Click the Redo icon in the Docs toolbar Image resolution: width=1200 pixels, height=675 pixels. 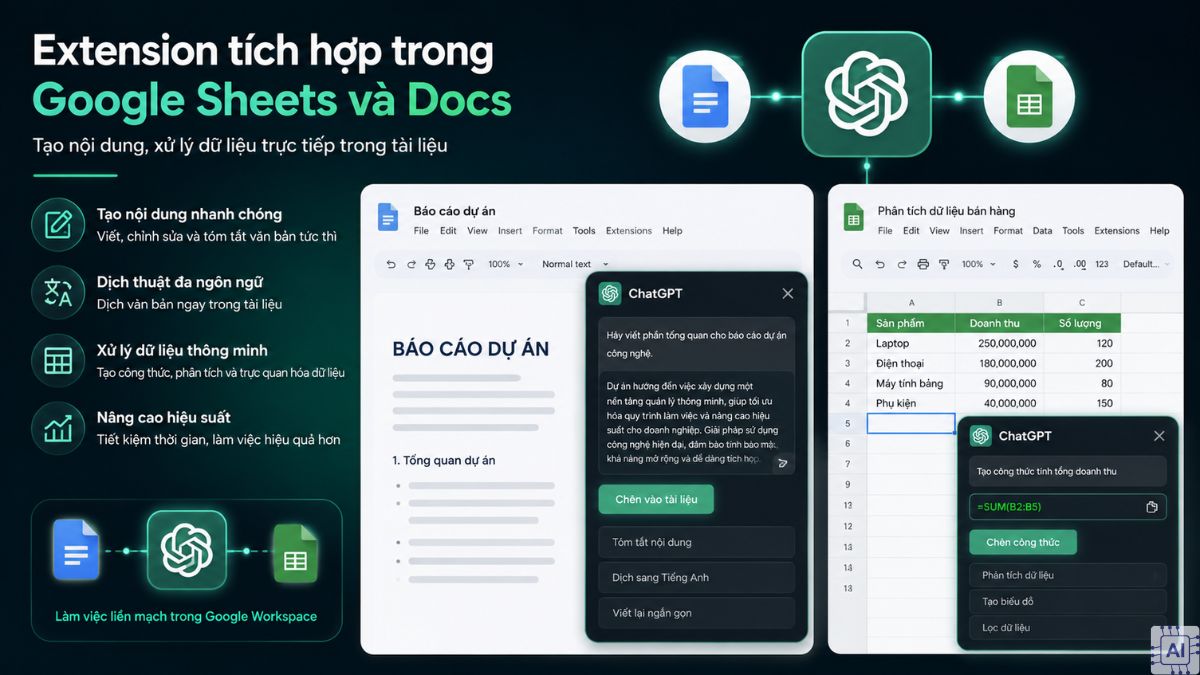tap(411, 264)
